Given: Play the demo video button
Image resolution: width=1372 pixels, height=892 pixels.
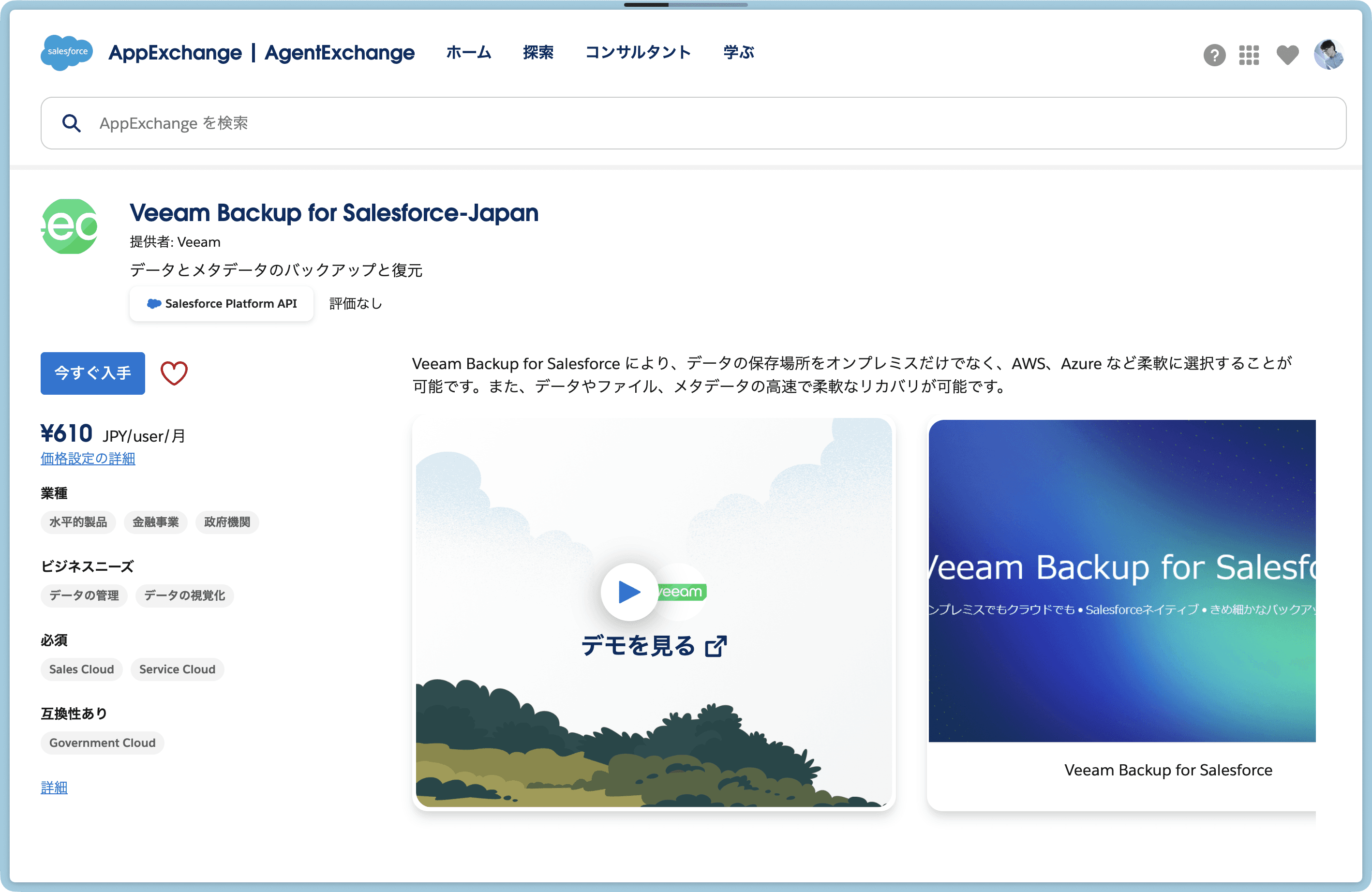Looking at the screenshot, I should [x=629, y=591].
